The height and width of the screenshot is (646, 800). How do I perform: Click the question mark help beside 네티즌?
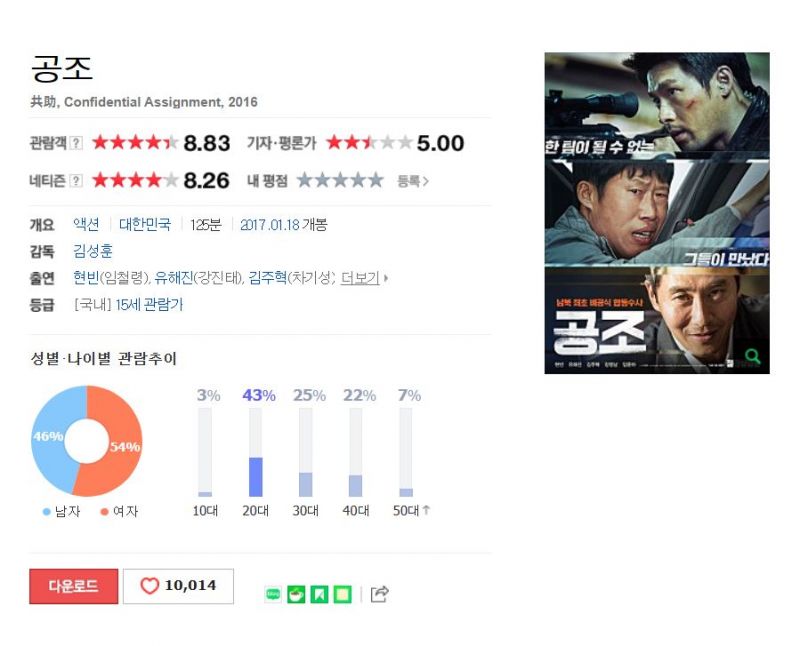(76, 181)
